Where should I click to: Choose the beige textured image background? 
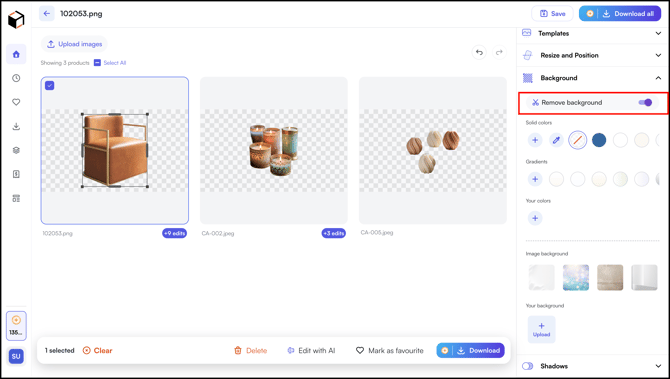[x=610, y=278]
